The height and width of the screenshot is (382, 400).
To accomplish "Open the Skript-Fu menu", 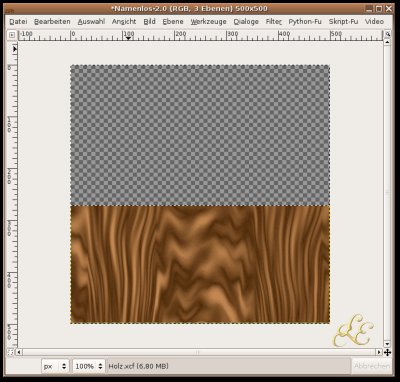I will [x=343, y=22].
